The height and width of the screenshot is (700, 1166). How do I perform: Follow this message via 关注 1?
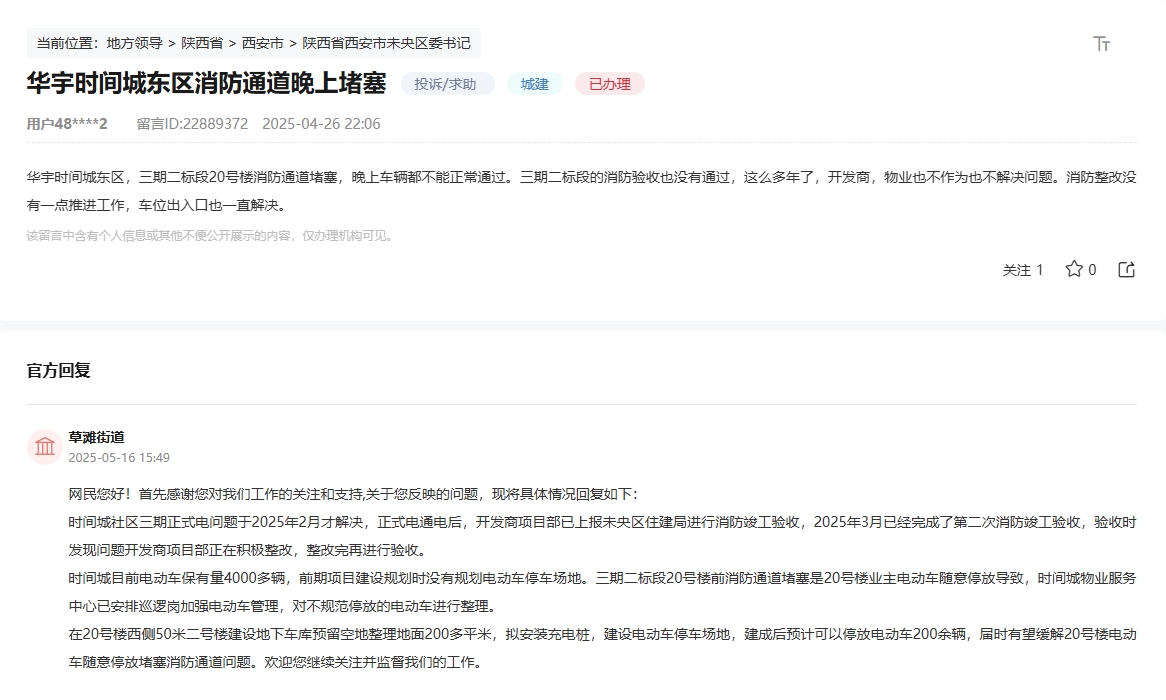coord(1022,270)
